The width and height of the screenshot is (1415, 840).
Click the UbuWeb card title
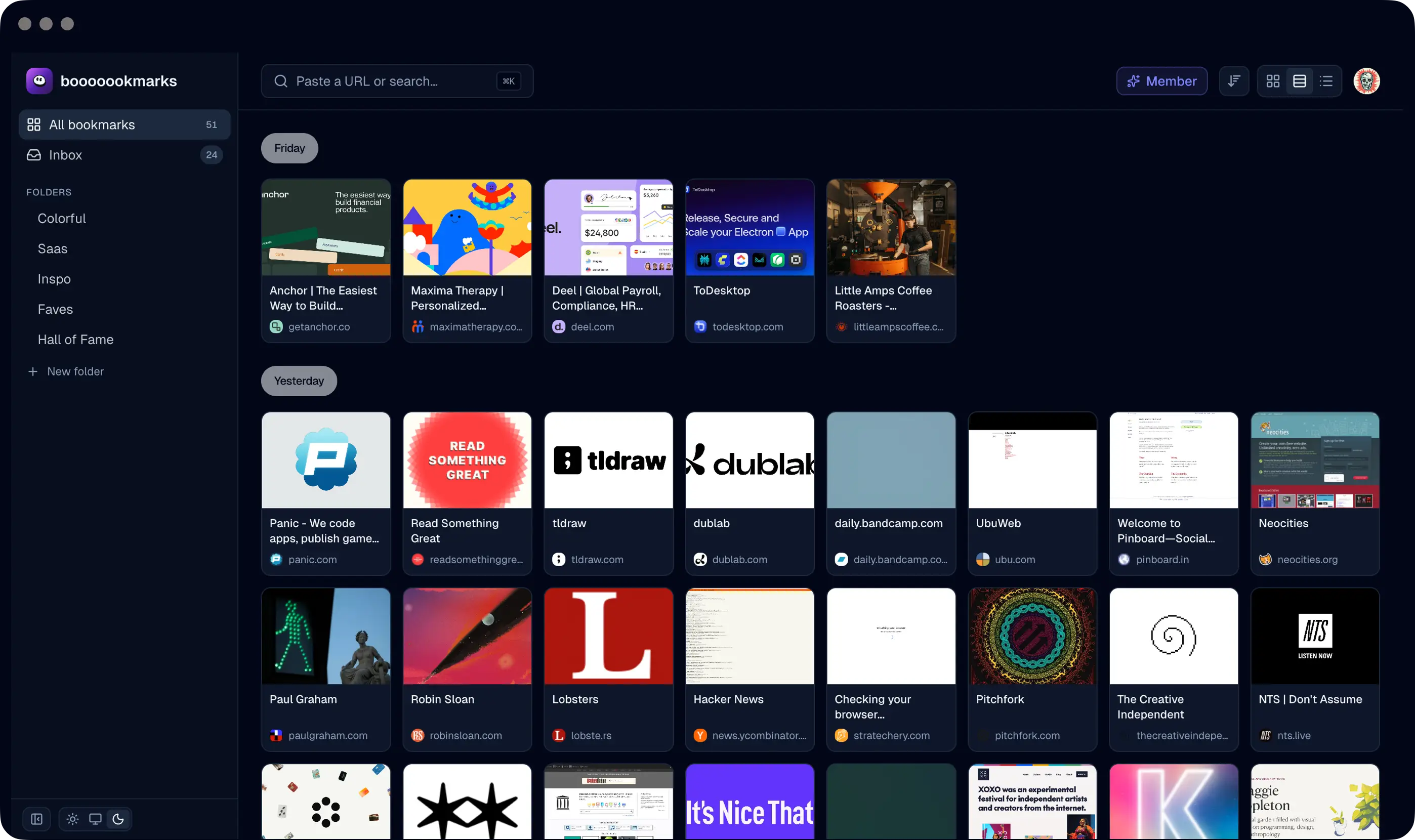pos(998,523)
